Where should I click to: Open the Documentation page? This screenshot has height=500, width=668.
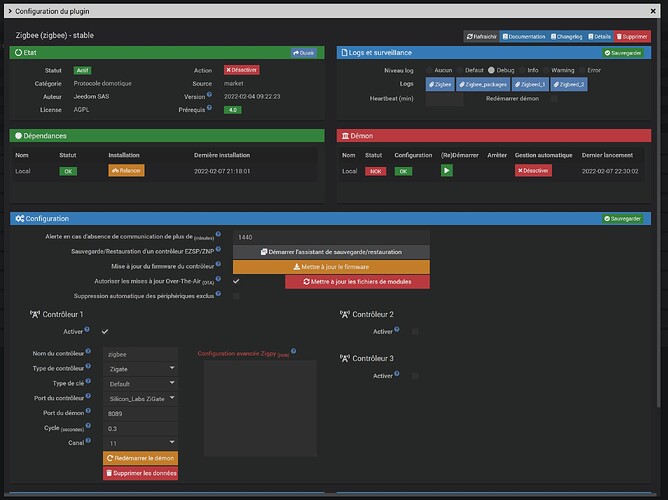[524, 36]
